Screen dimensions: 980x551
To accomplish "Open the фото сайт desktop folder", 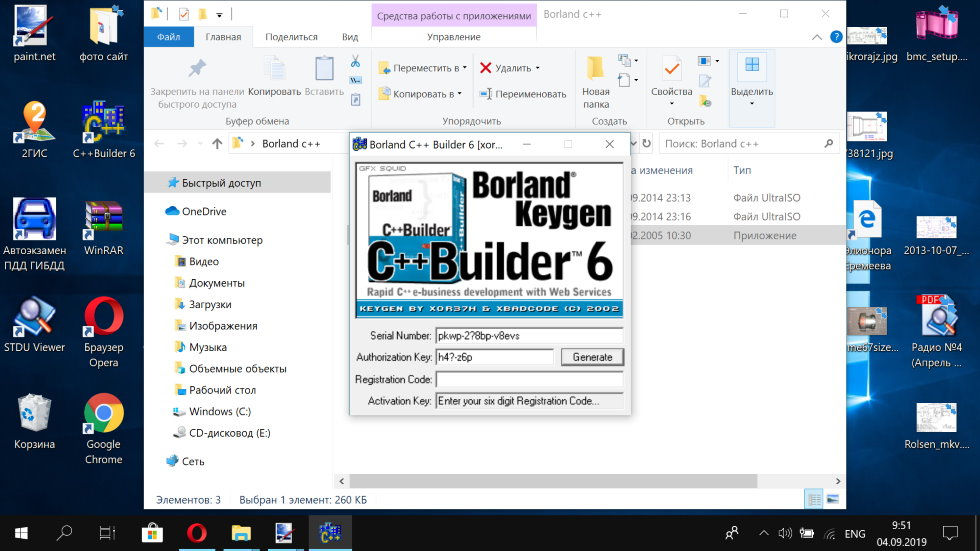I will (104, 34).
